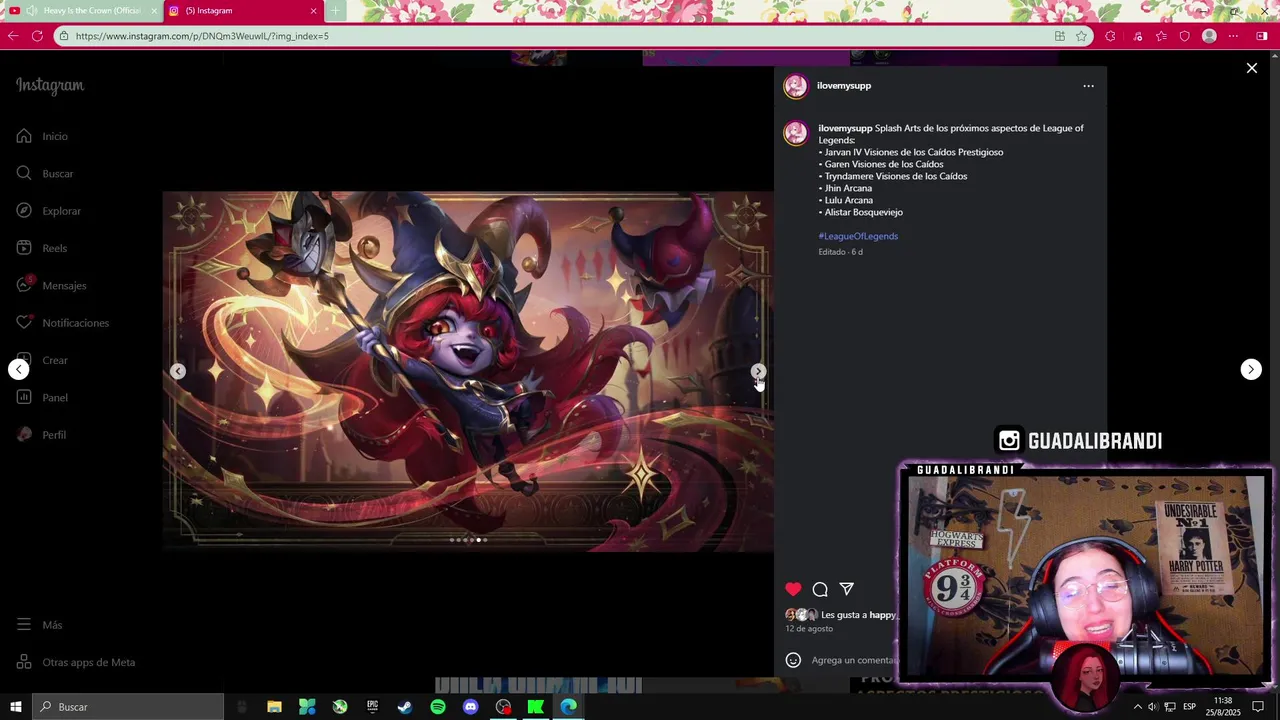Select the Instagram browser tab

(242, 11)
